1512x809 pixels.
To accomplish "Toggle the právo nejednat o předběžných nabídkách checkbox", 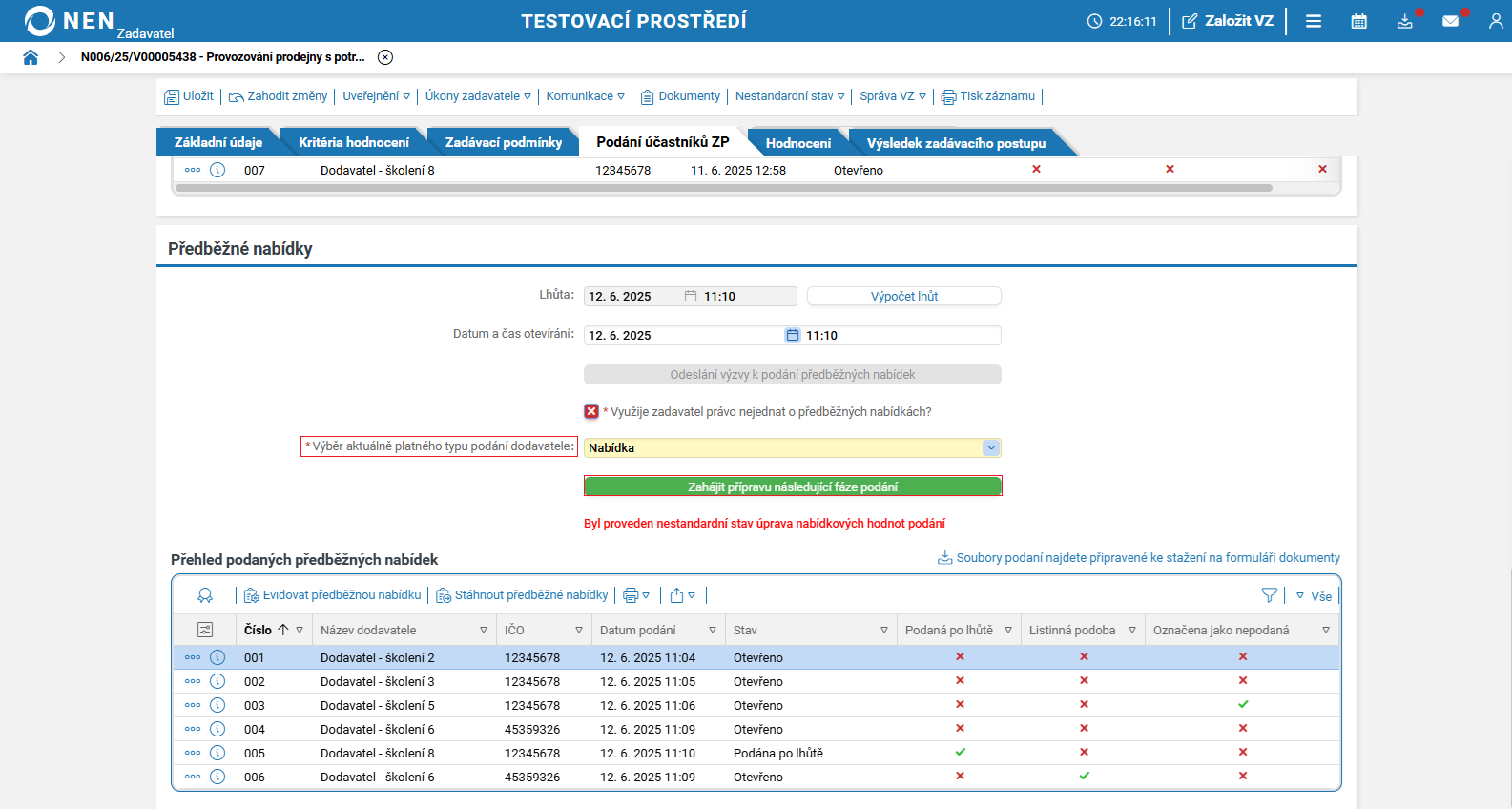I will pos(591,411).
